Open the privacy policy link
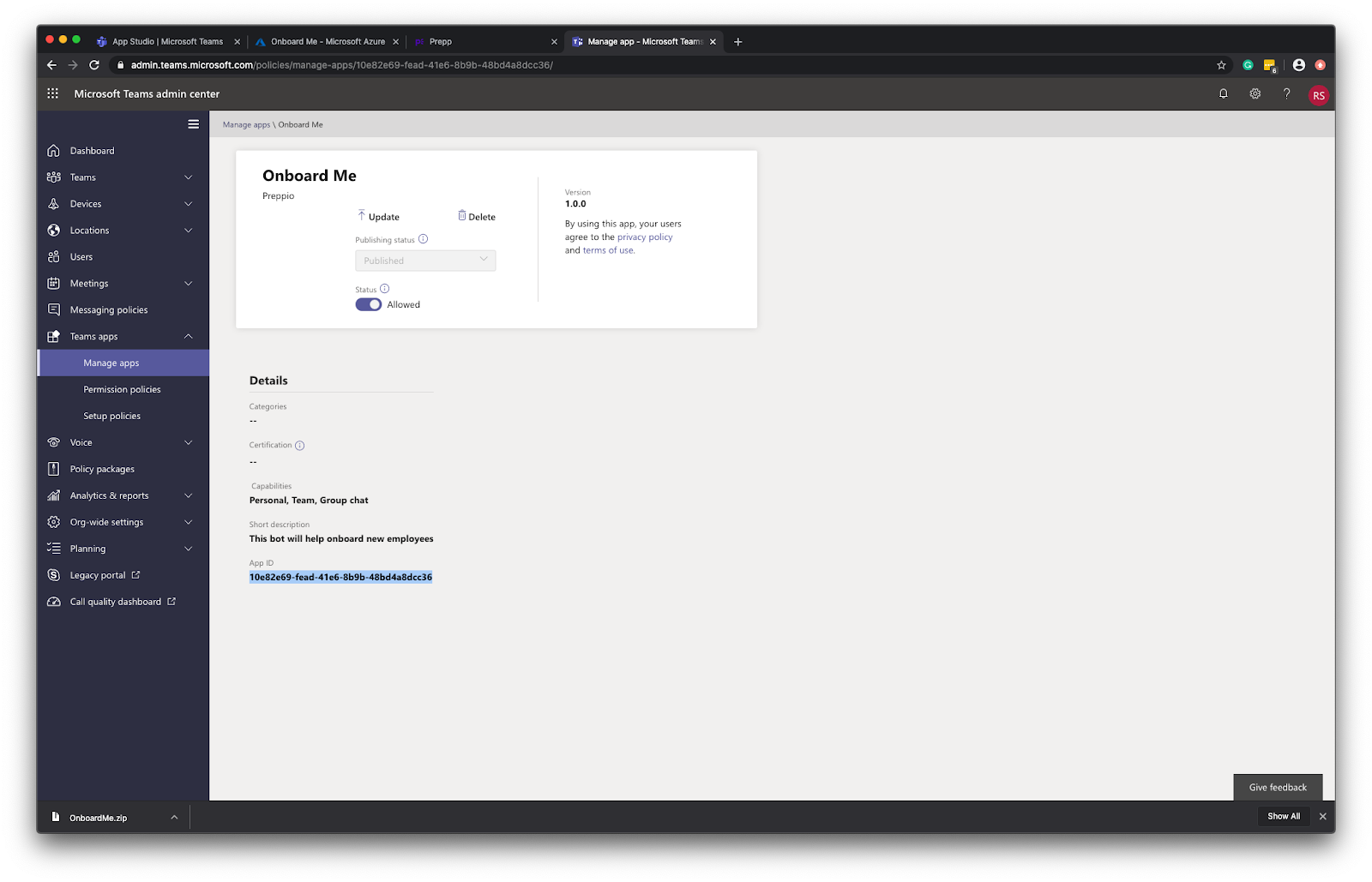 645,237
